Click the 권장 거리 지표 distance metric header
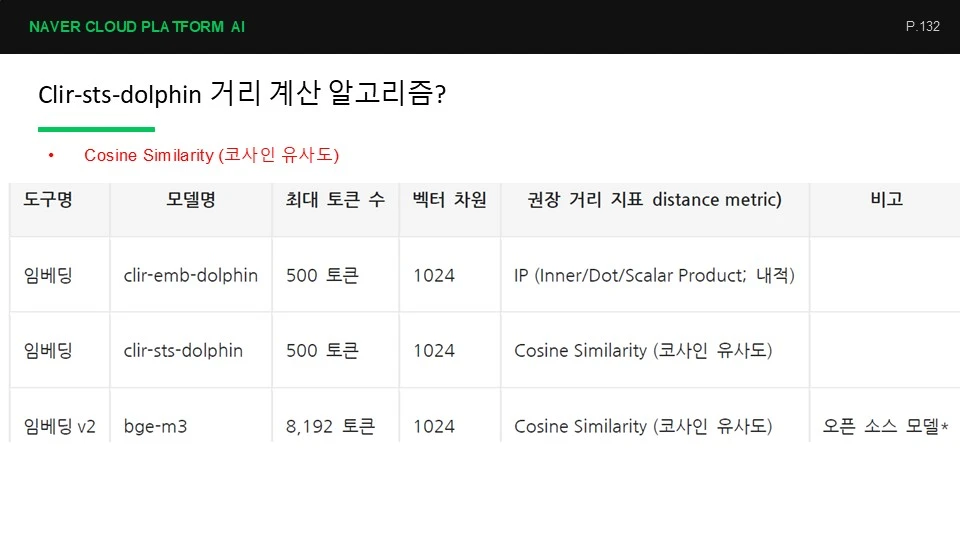 [654, 200]
